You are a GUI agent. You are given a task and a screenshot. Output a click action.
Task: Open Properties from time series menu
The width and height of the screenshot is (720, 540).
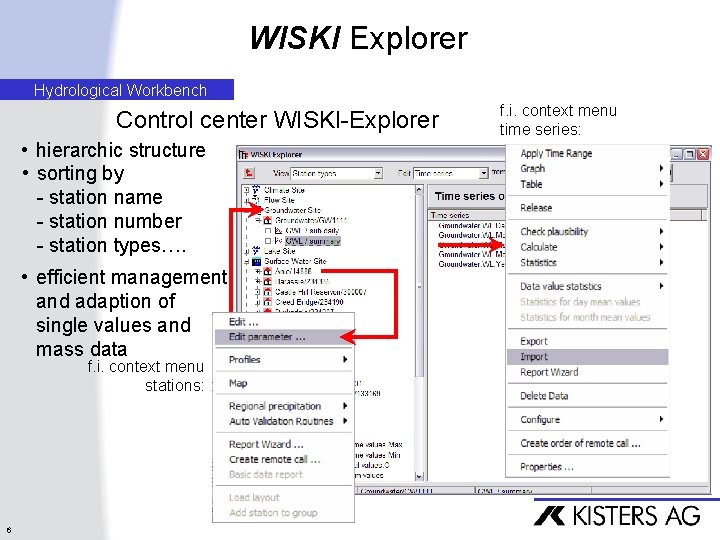(x=587, y=467)
